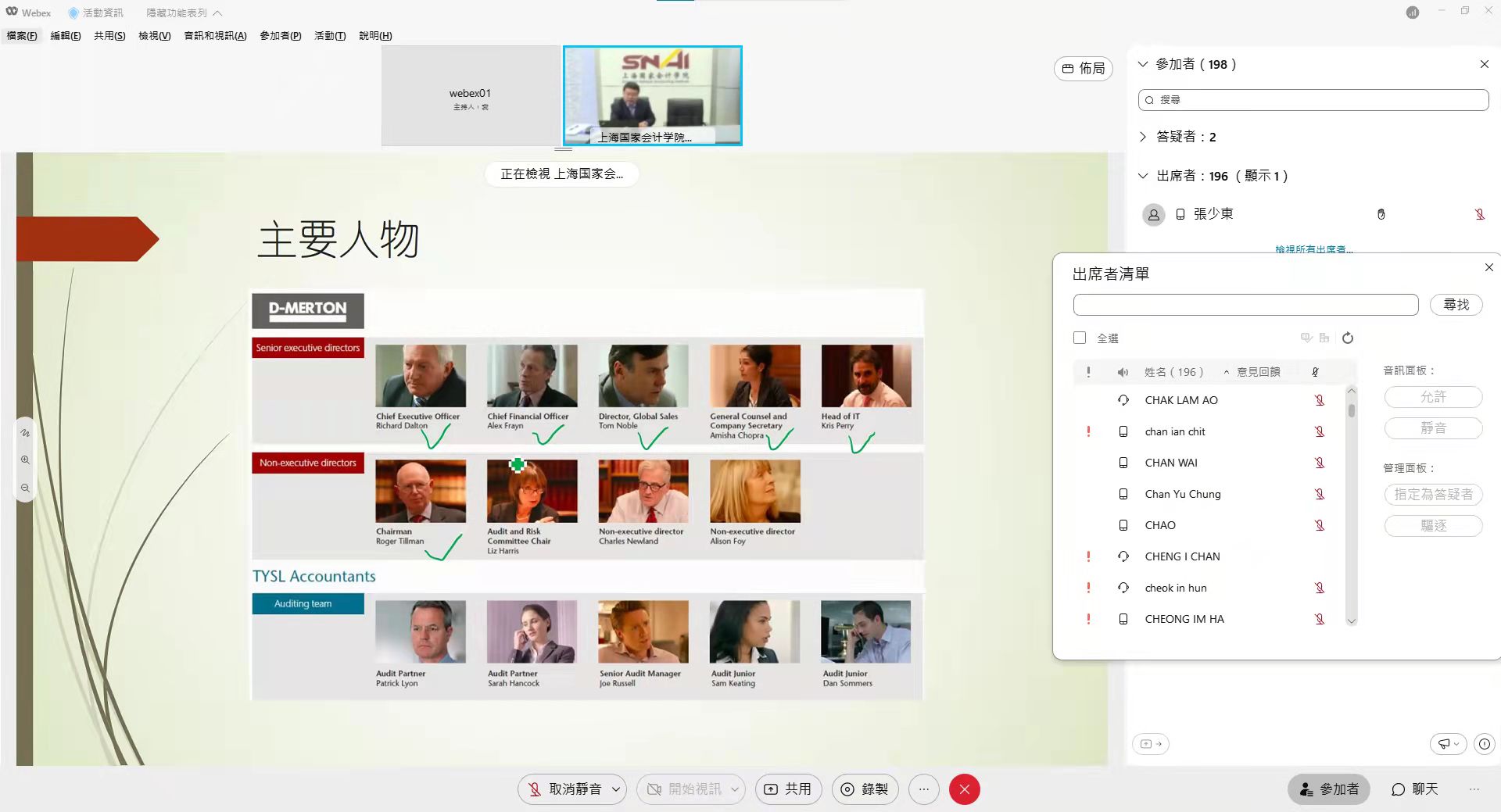Open dropdown arrow next to 開始視訊
Screen dimensions: 1501x812
(735, 789)
